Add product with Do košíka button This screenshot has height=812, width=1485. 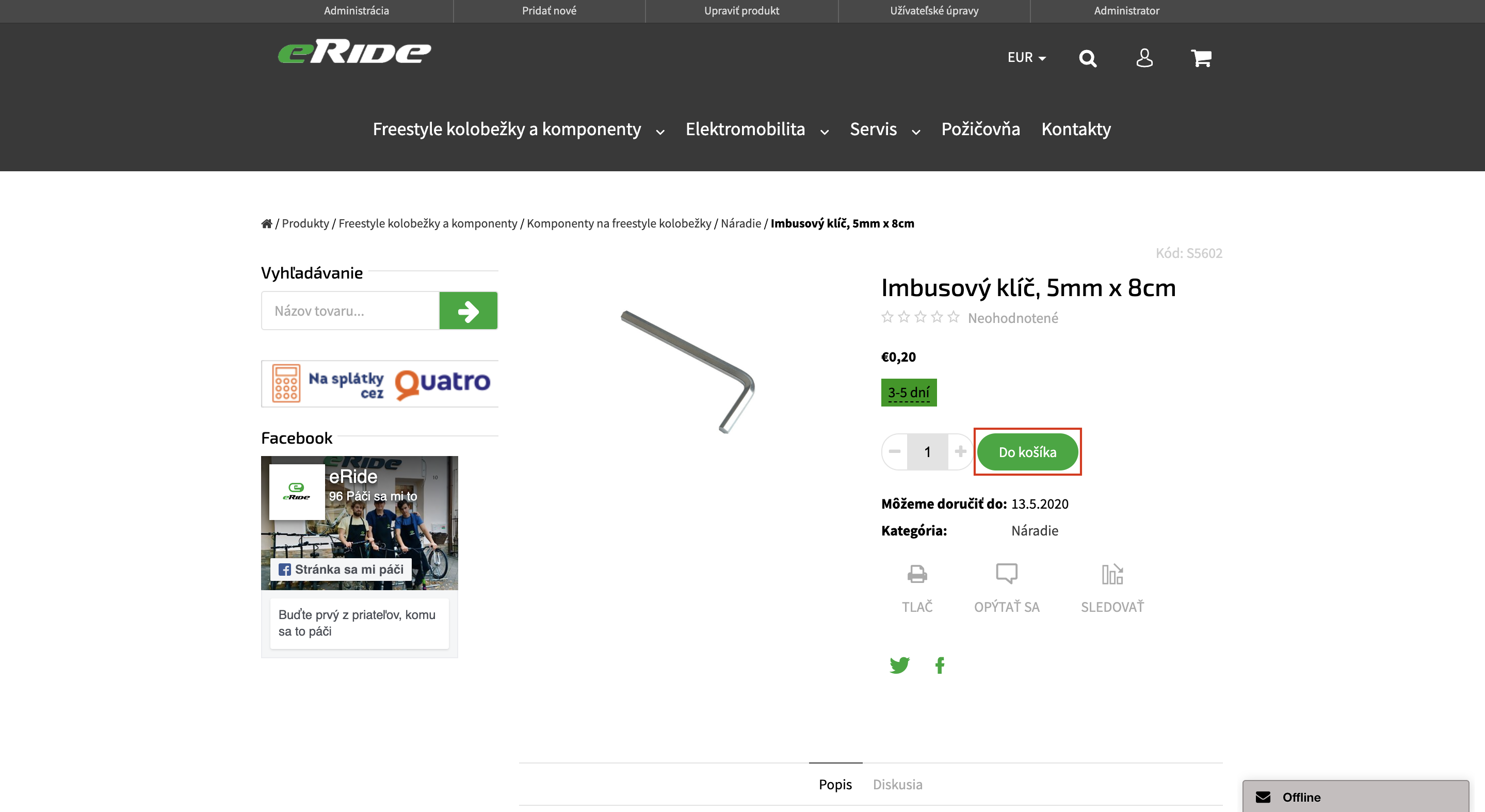tap(1027, 452)
